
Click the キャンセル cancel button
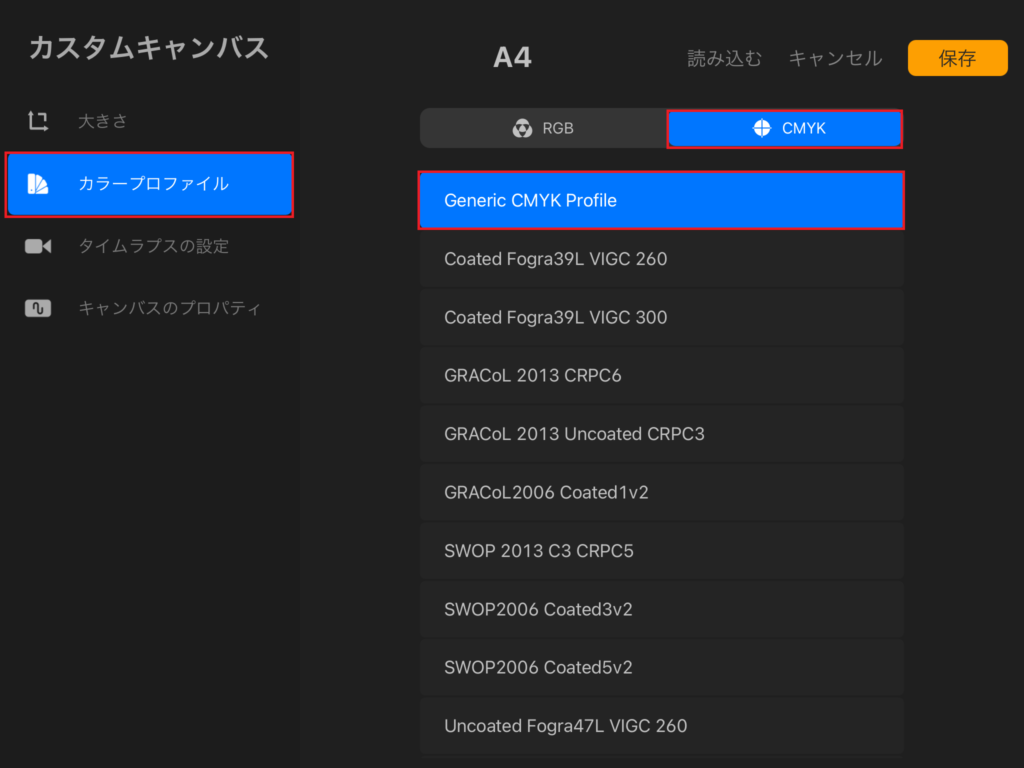pos(835,58)
